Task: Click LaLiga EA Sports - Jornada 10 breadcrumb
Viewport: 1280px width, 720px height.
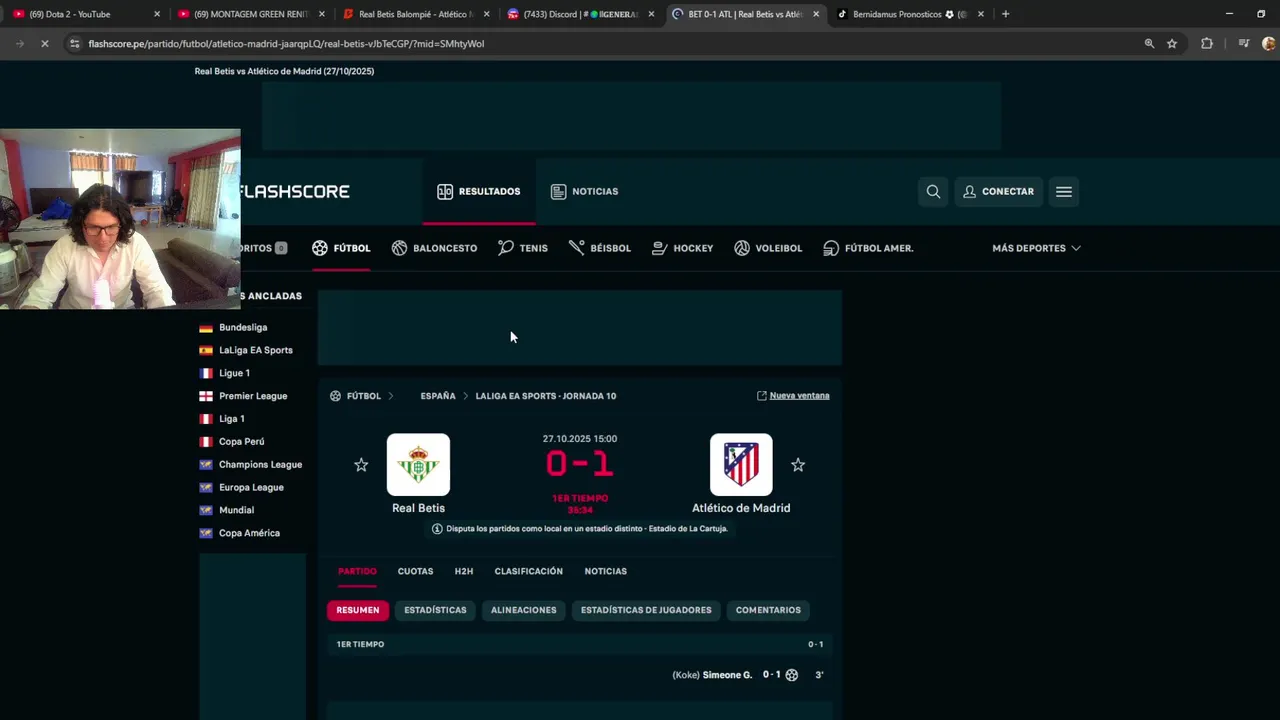Action: (546, 396)
